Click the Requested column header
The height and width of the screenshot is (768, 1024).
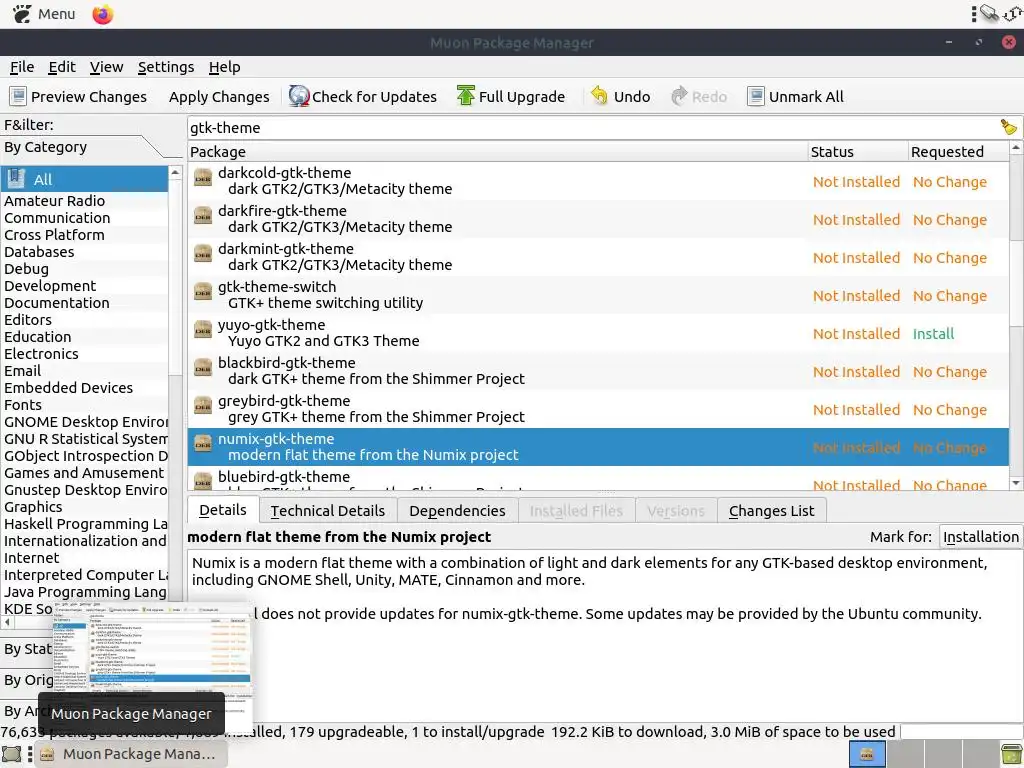(x=958, y=152)
